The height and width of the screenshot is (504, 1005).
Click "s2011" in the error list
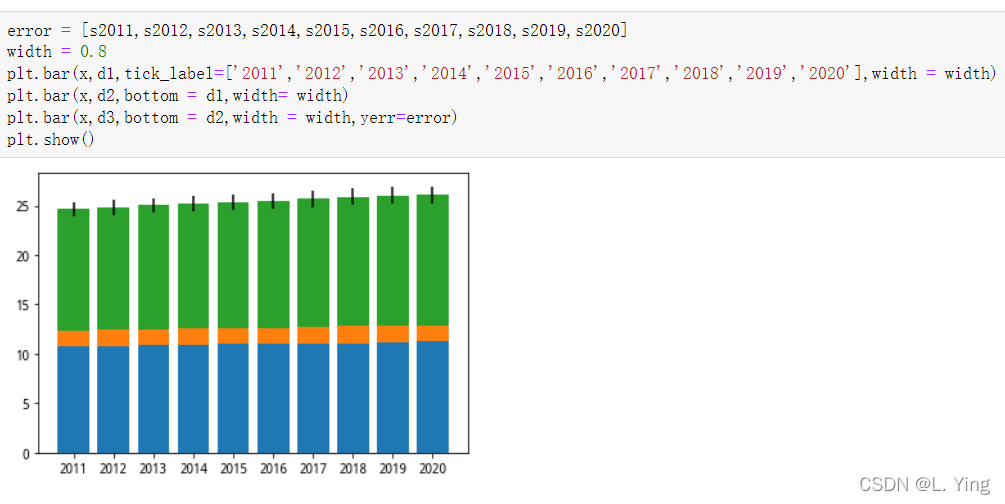(x=112, y=30)
